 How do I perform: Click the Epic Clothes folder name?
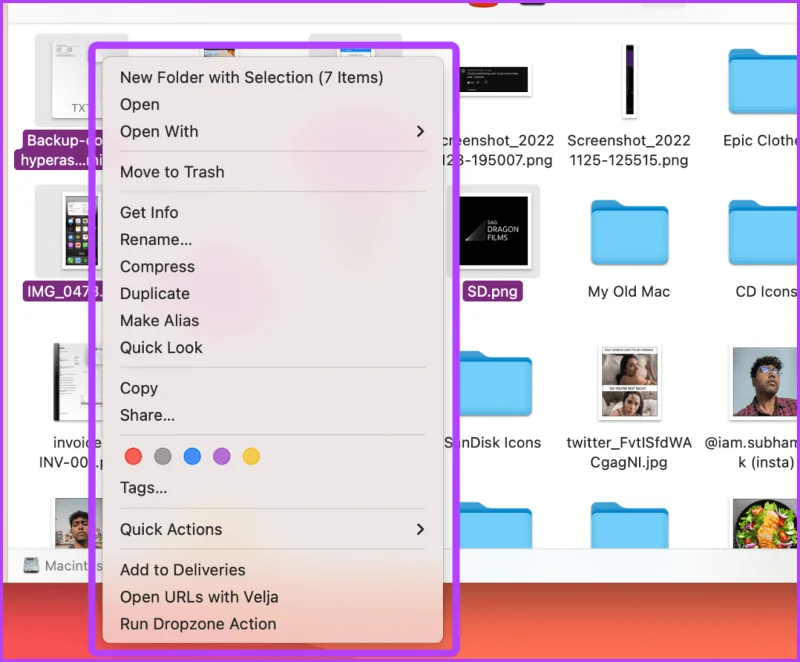761,140
